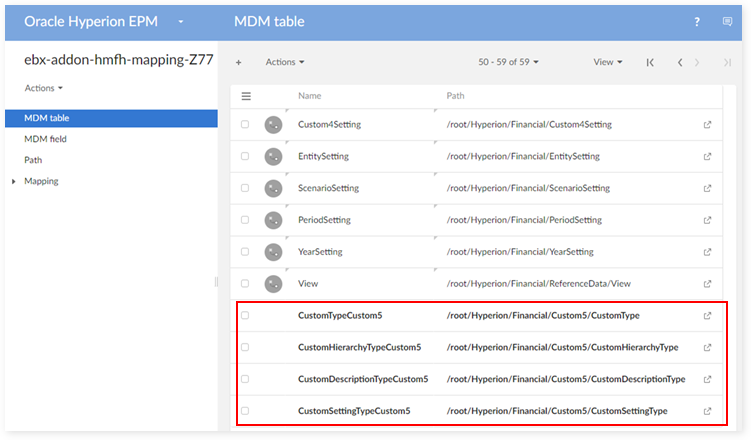The width and height of the screenshot is (751, 440).
Task: Open the help question mark icon
Action: [697, 22]
